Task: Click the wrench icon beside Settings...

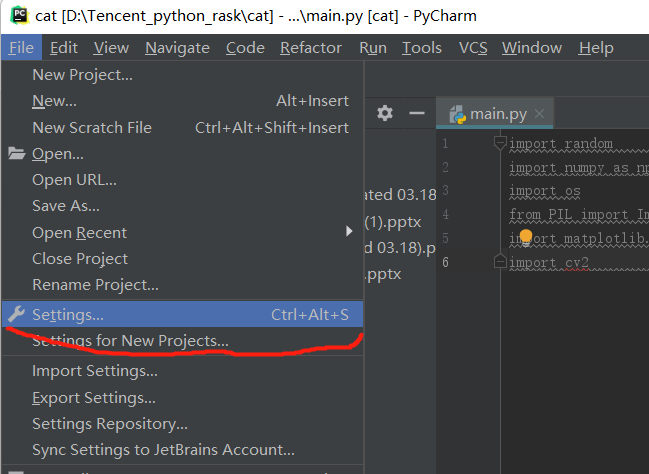Action: 17,314
